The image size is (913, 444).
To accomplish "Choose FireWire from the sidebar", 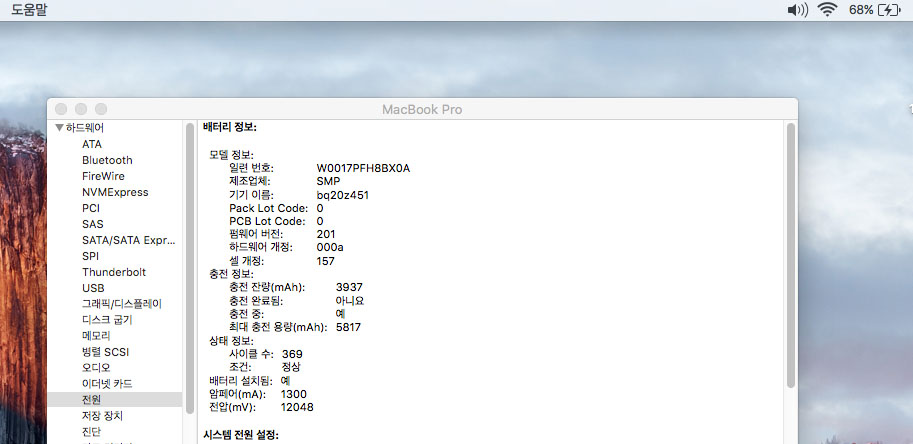I will point(103,176).
